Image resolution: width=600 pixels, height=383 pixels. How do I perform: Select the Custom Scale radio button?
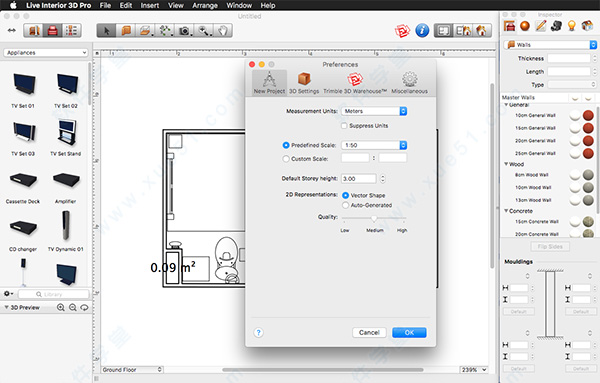click(x=286, y=158)
